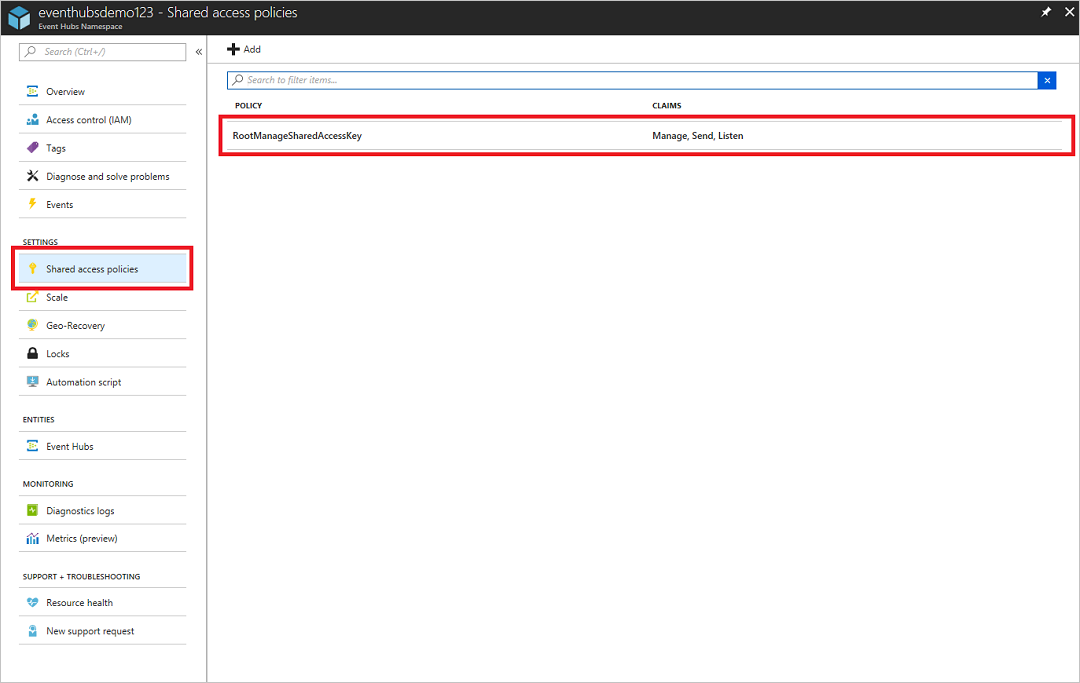Click the Shared access policies key icon

point(32,269)
